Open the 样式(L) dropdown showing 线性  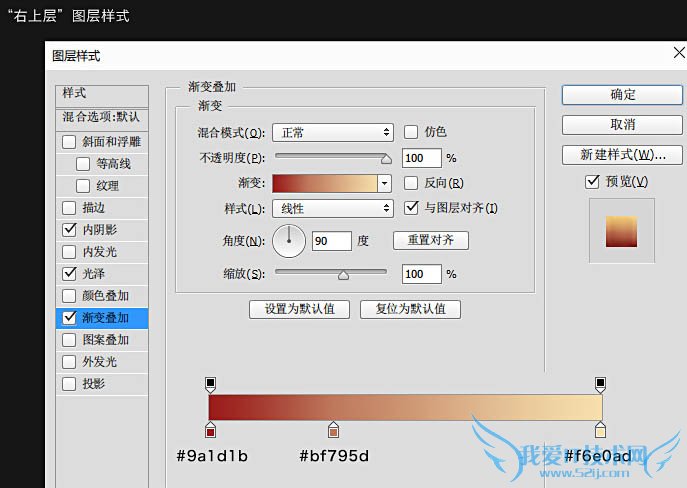[333, 209]
